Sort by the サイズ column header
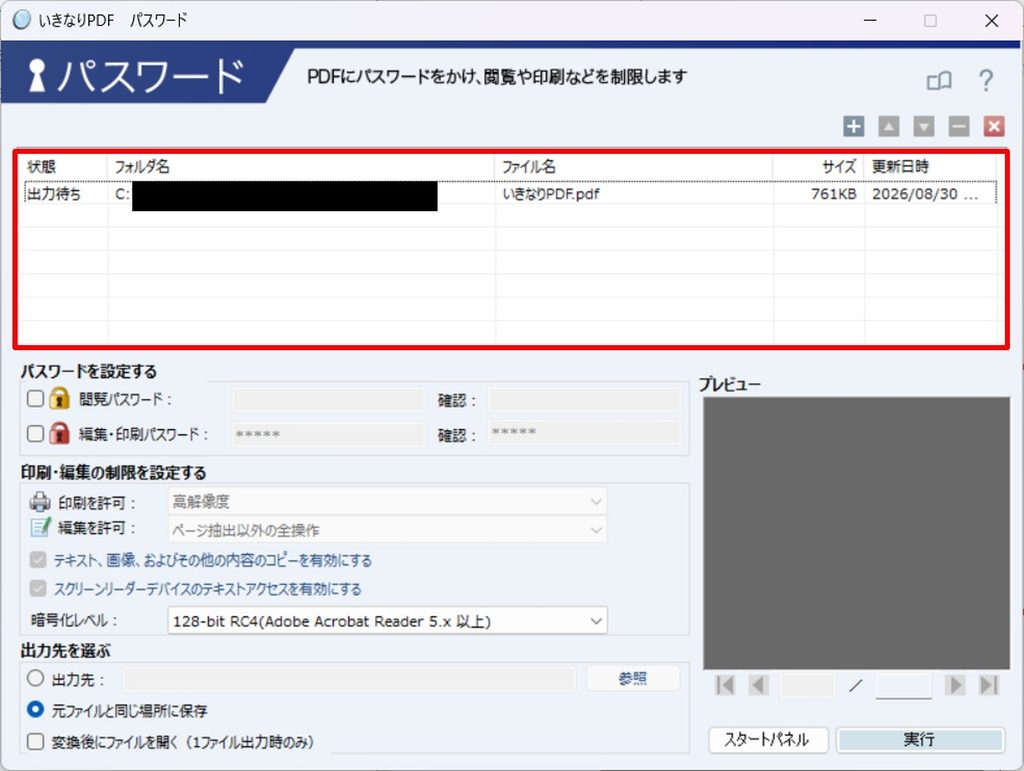The height and width of the screenshot is (771, 1024). coord(819,166)
